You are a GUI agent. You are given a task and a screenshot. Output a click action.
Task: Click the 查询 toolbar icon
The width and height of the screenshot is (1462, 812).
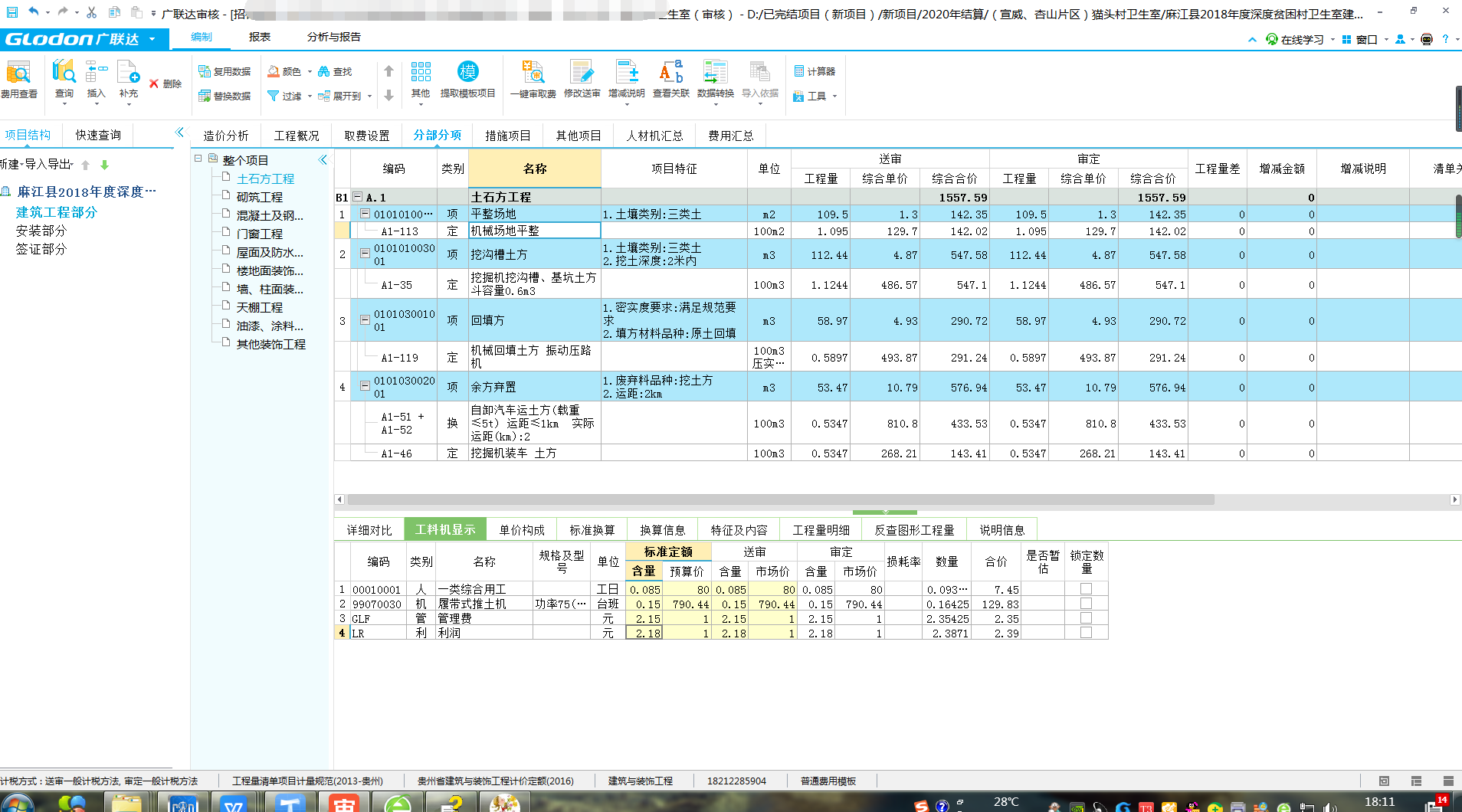tap(64, 80)
